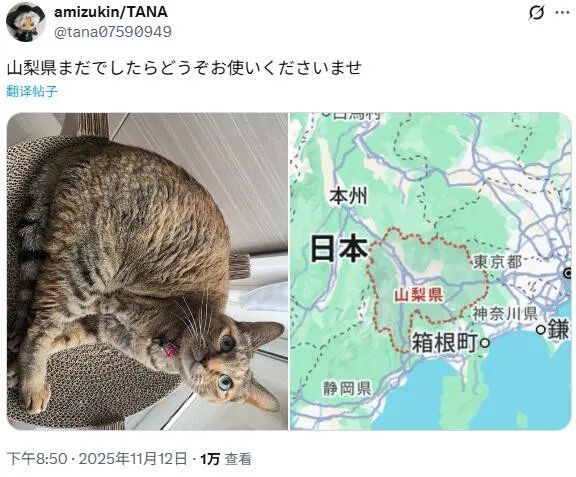Click the 静岡県 label on the map

(x=347, y=388)
